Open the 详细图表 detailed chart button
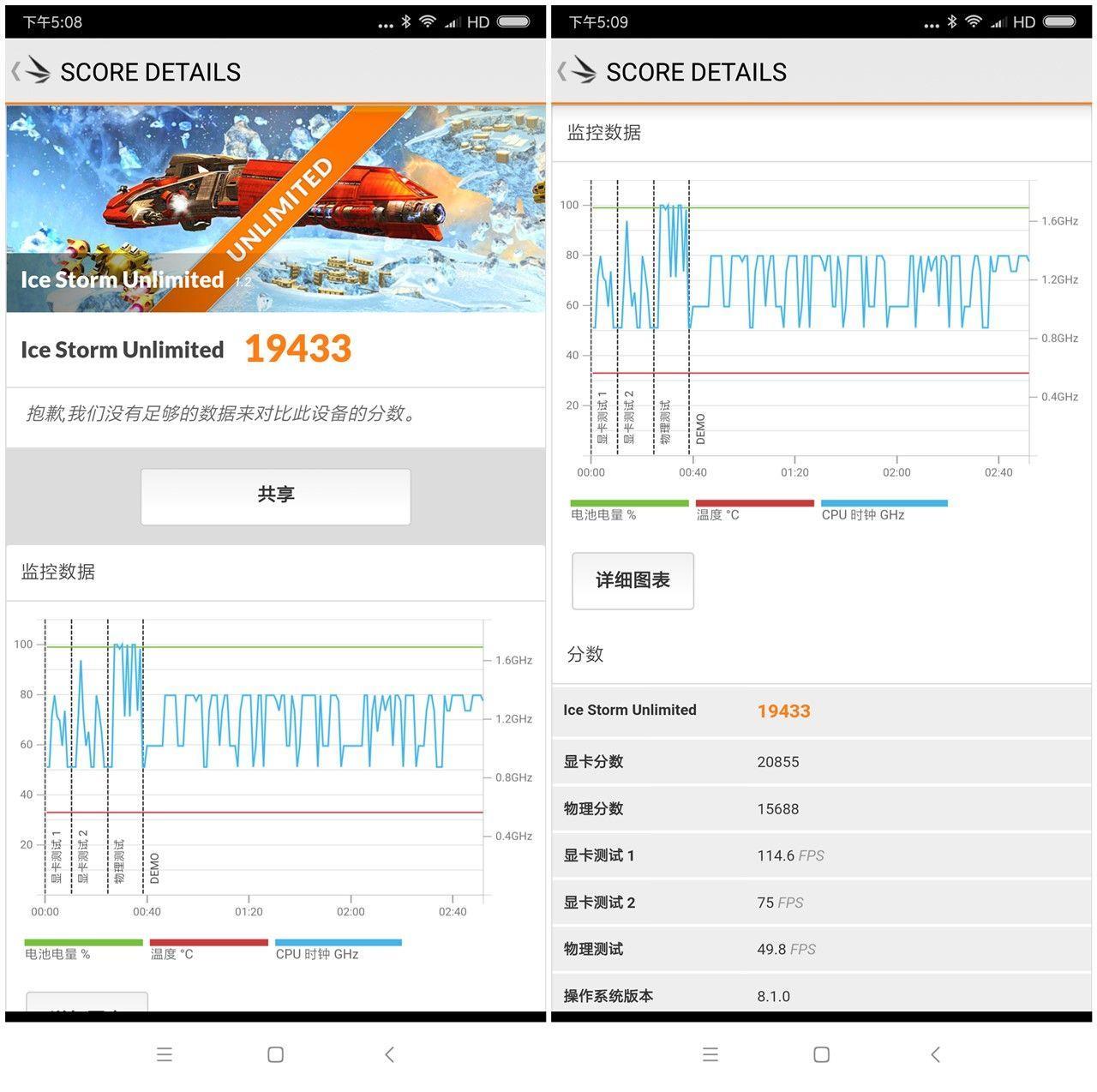 click(x=632, y=580)
